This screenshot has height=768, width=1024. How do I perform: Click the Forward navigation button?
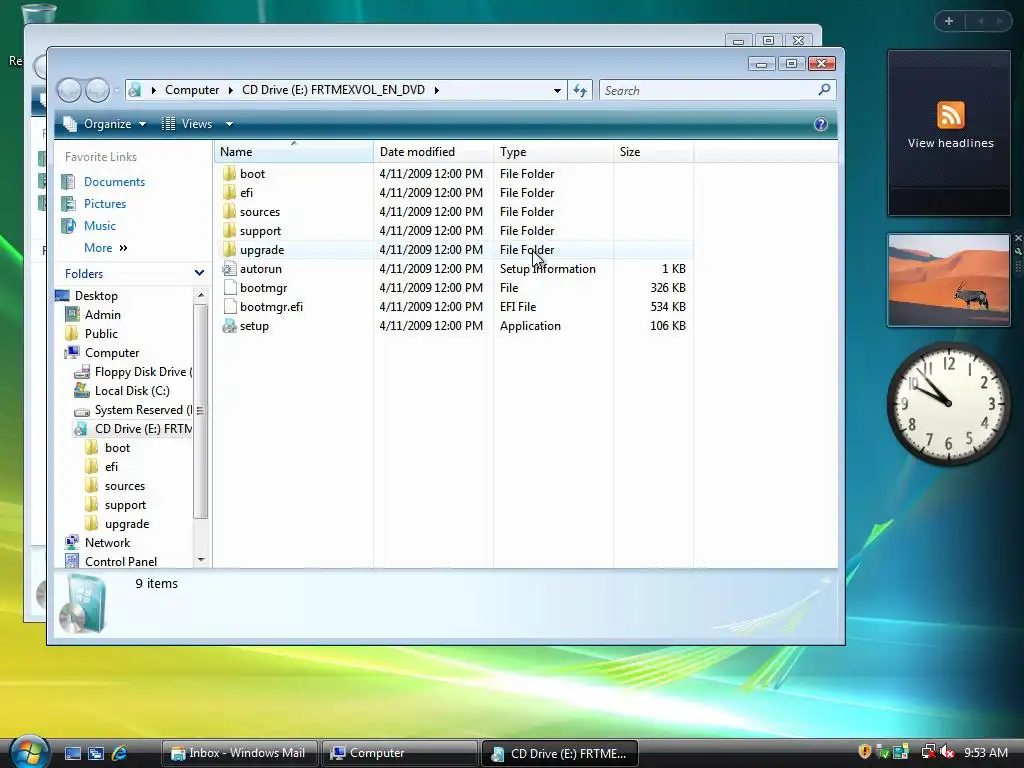point(97,90)
